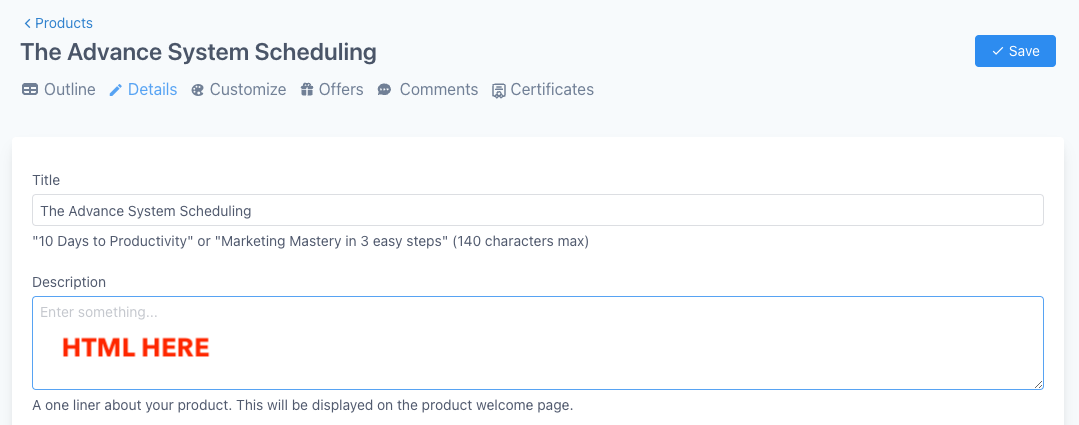Open the Offers tab

click(x=341, y=90)
